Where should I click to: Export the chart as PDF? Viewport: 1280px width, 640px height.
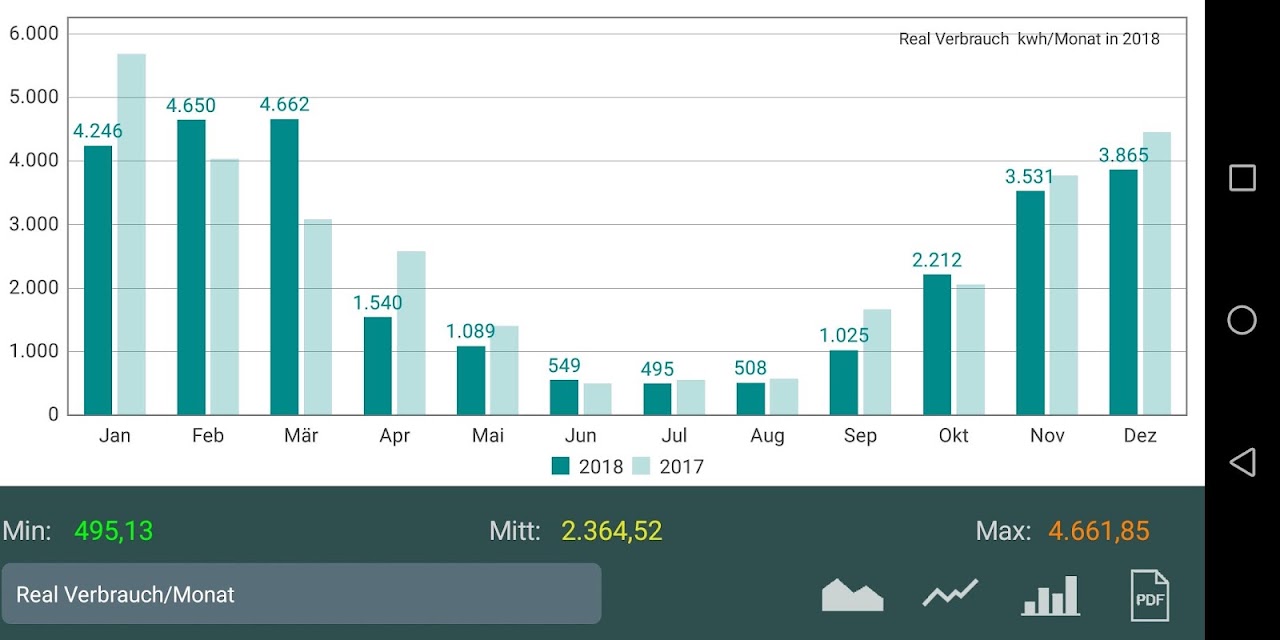click(x=1149, y=595)
